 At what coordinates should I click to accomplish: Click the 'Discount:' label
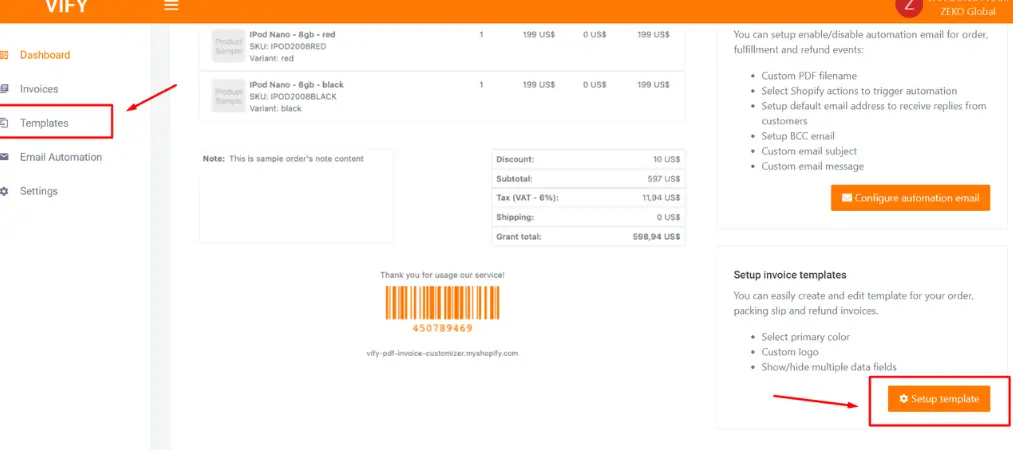tap(515, 159)
